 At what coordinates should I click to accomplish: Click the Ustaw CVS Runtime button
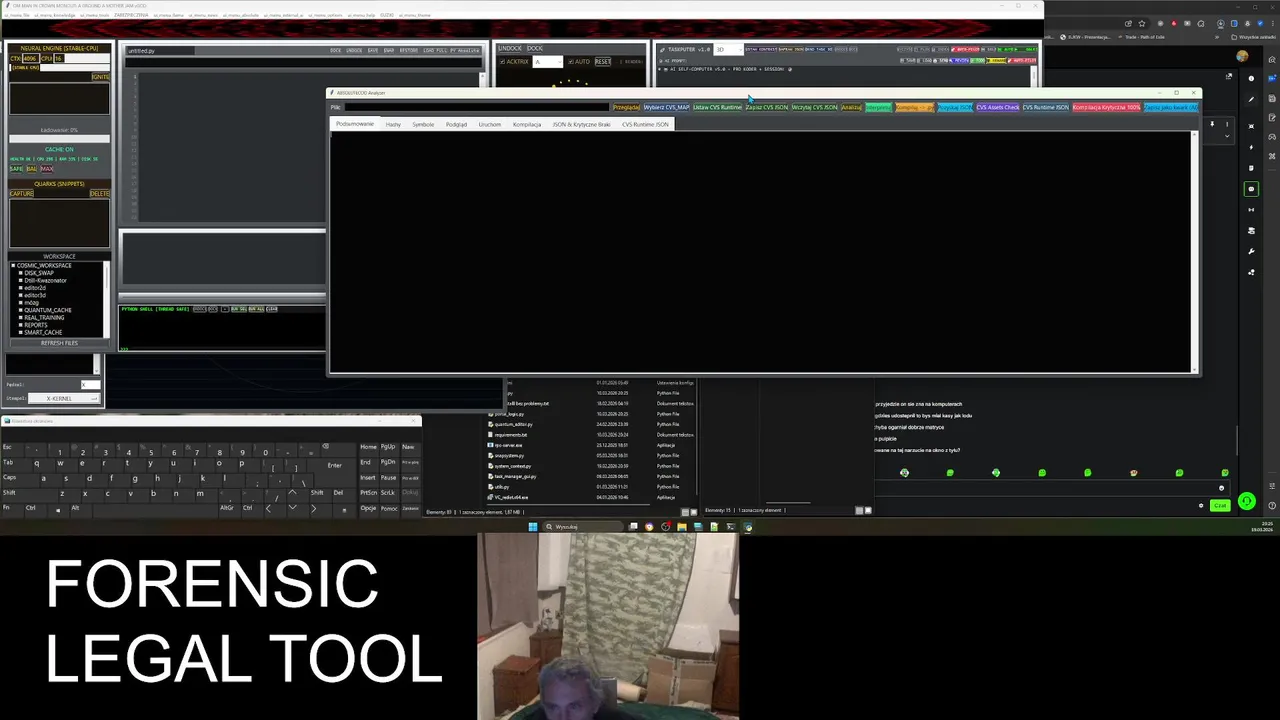click(717, 107)
